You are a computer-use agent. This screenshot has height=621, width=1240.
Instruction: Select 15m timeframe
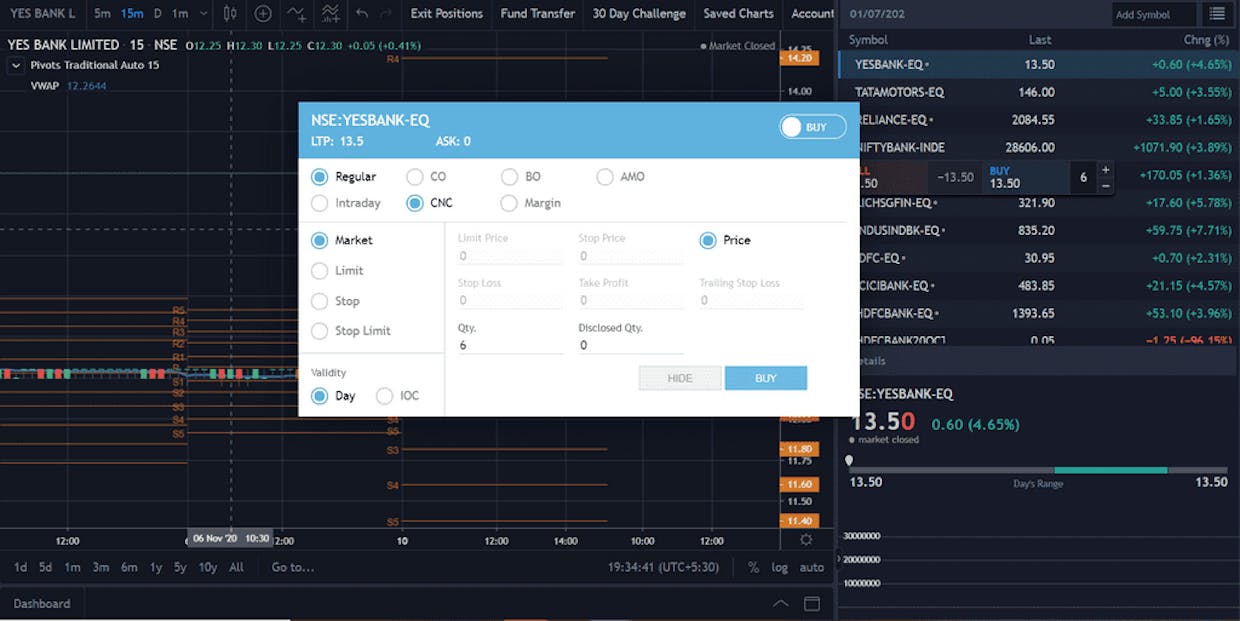(x=131, y=14)
